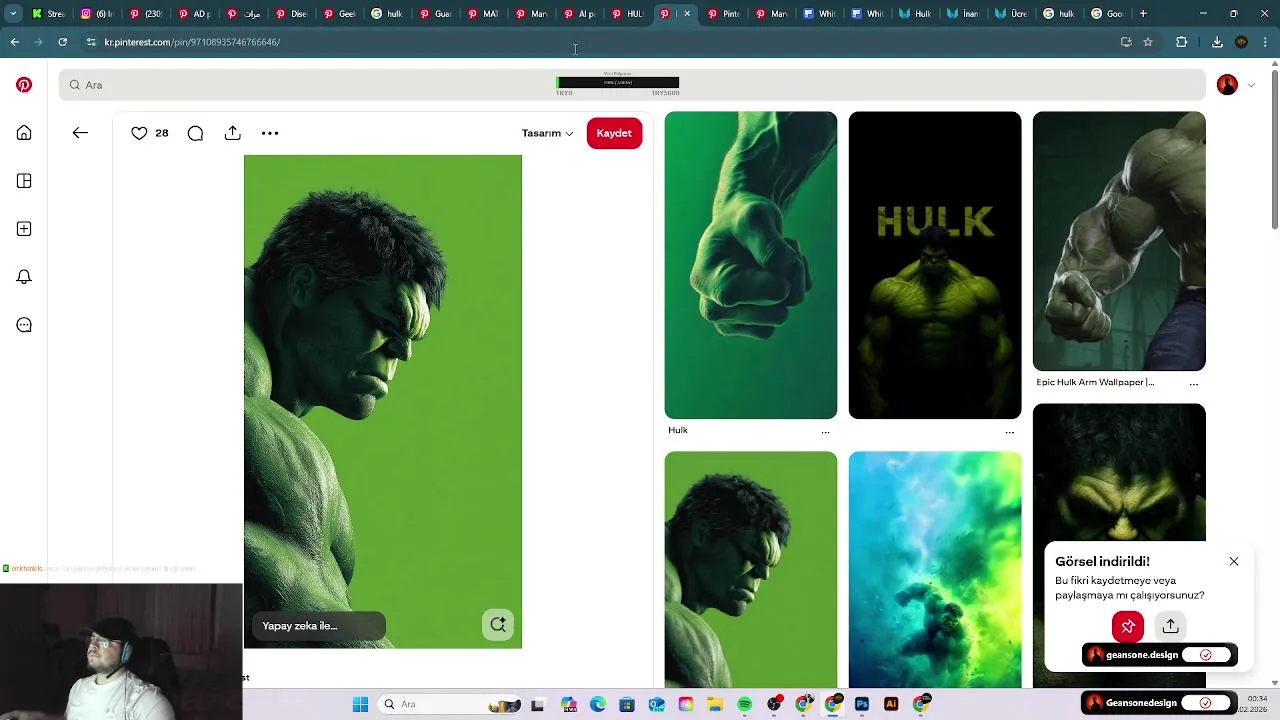Open the 'Epic Hulk Arm Wallpaper' pin title
This screenshot has width=1280, height=720.
(1095, 382)
